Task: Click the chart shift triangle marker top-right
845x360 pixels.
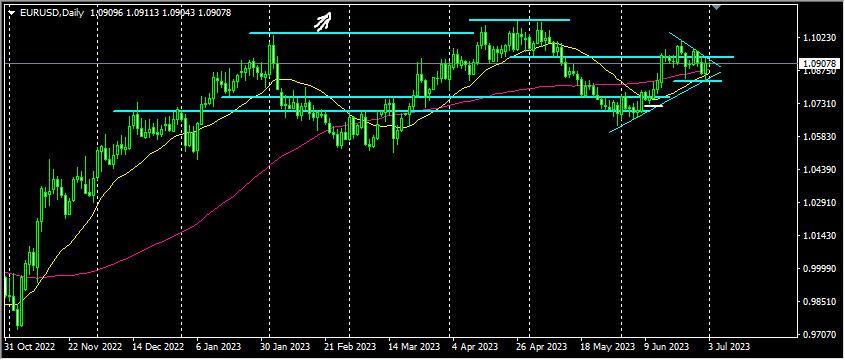Action: tap(716, 6)
